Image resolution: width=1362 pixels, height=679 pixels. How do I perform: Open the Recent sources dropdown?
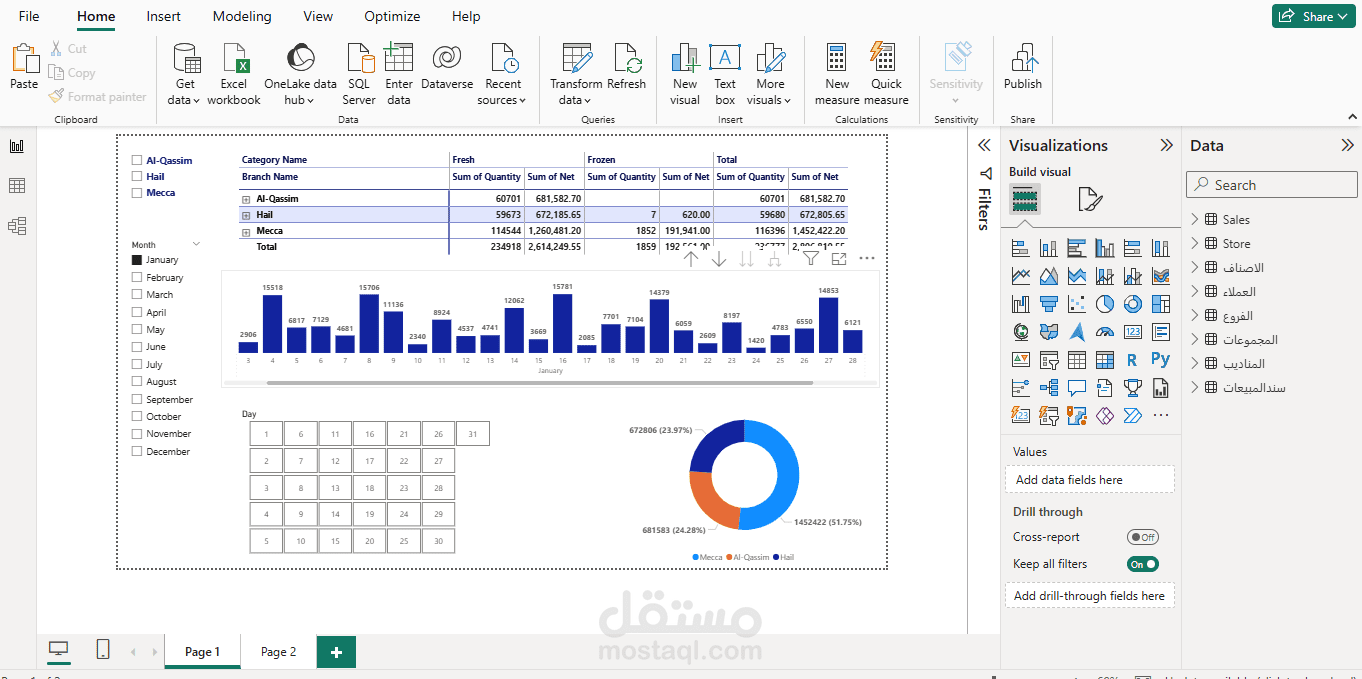point(503,74)
